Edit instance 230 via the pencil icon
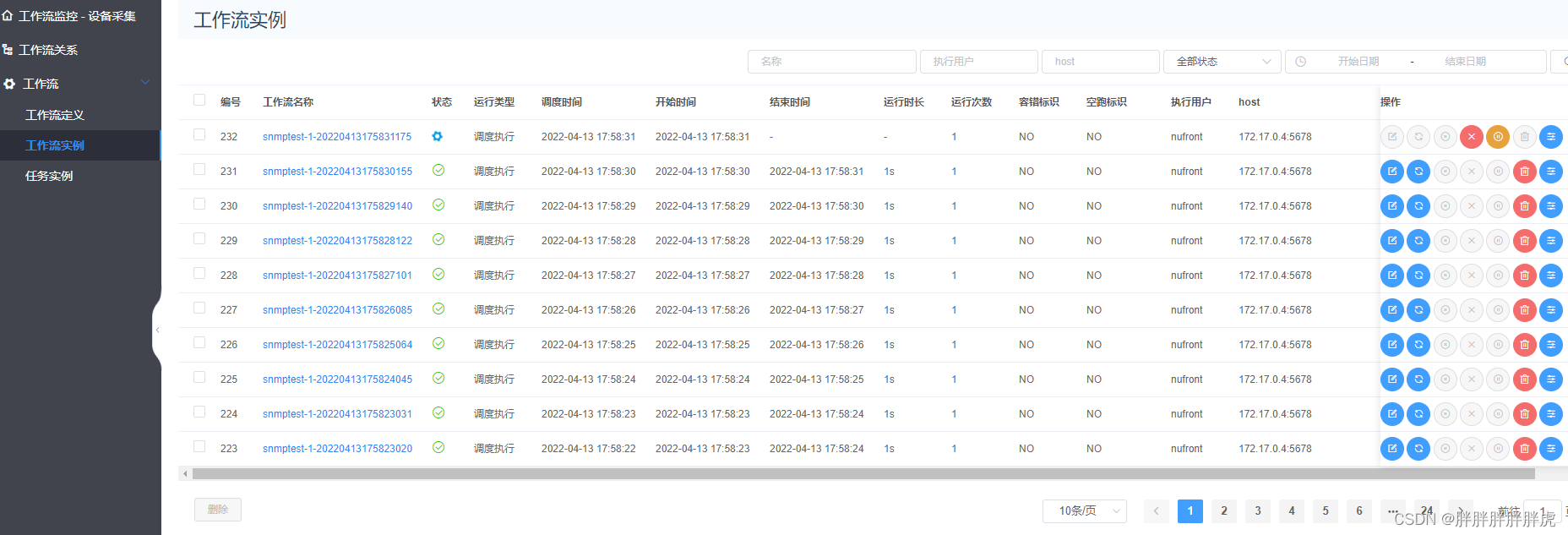This screenshot has height=535, width=1568. coord(1392,206)
